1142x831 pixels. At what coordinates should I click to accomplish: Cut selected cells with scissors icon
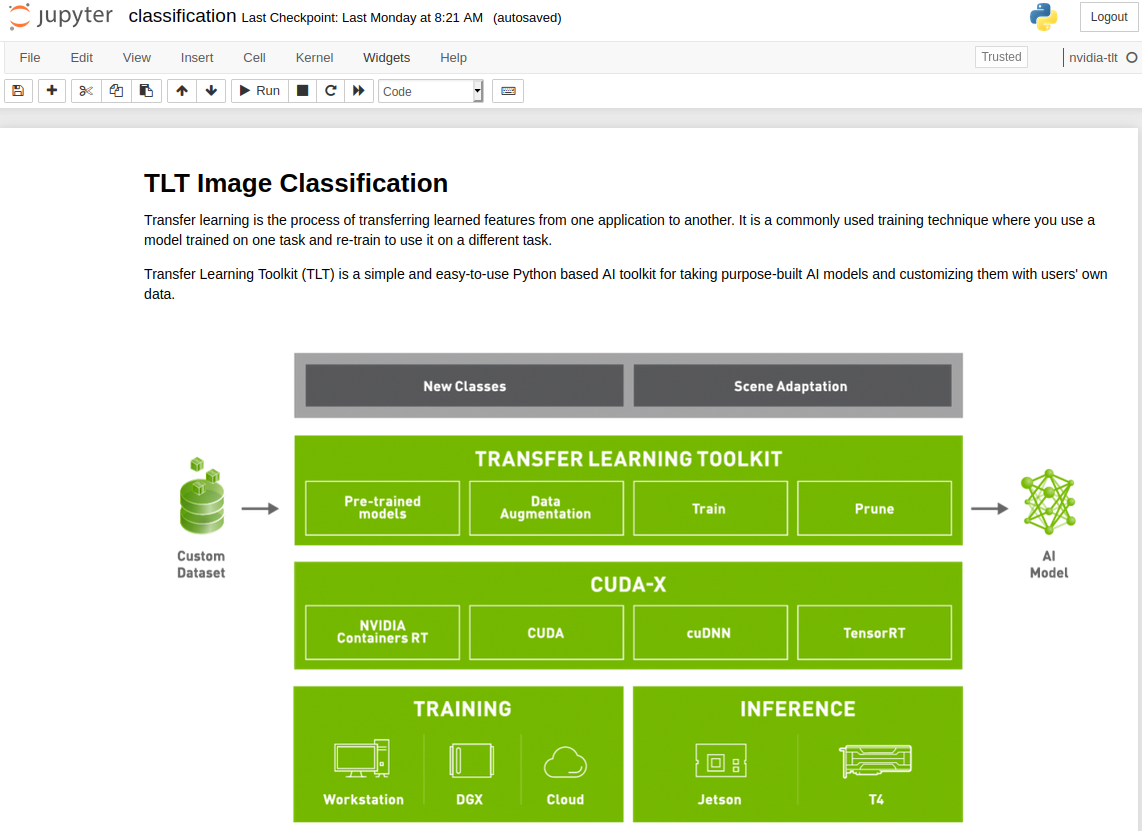click(x=86, y=91)
